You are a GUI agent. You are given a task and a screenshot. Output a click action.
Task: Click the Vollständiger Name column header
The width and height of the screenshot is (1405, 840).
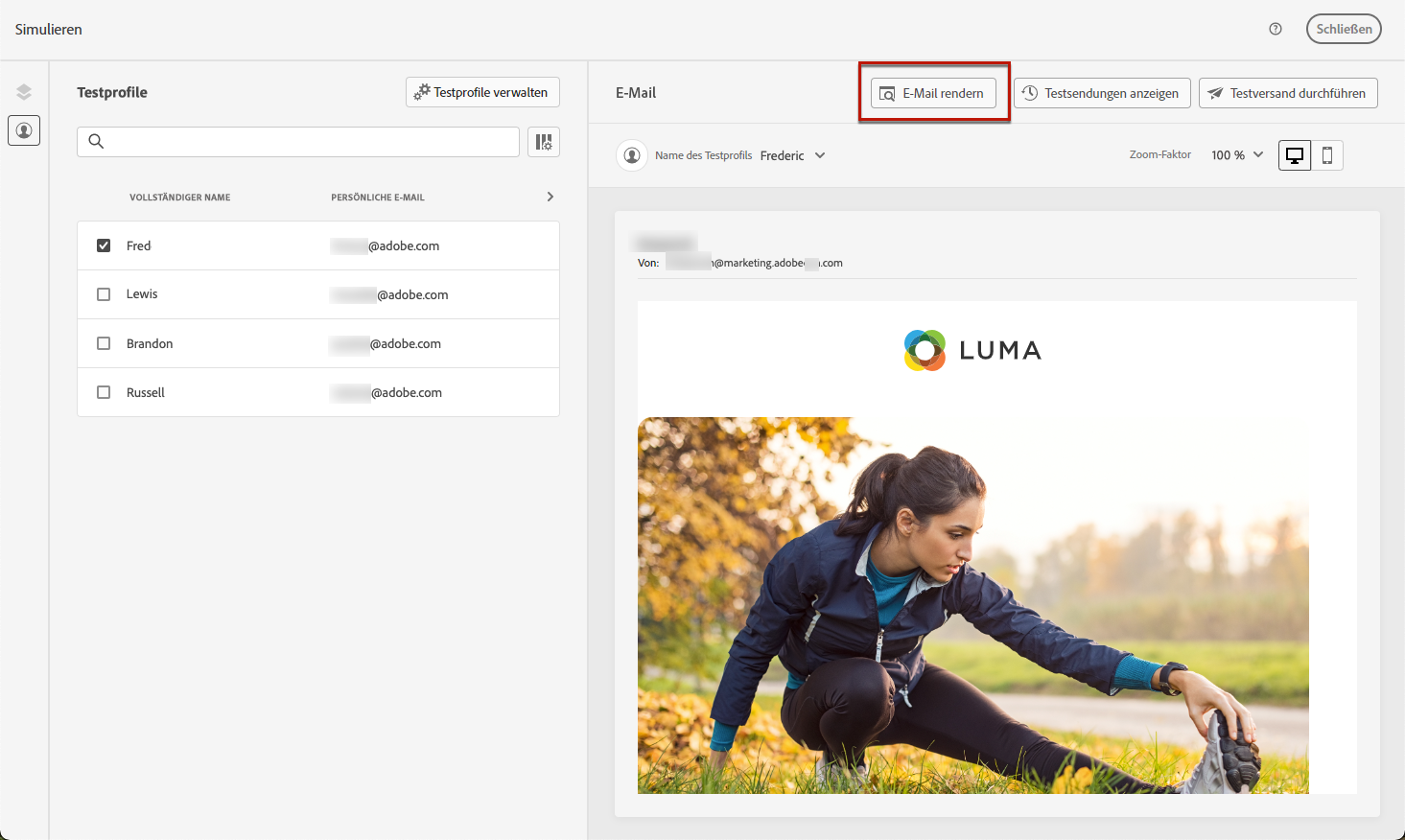(x=180, y=198)
